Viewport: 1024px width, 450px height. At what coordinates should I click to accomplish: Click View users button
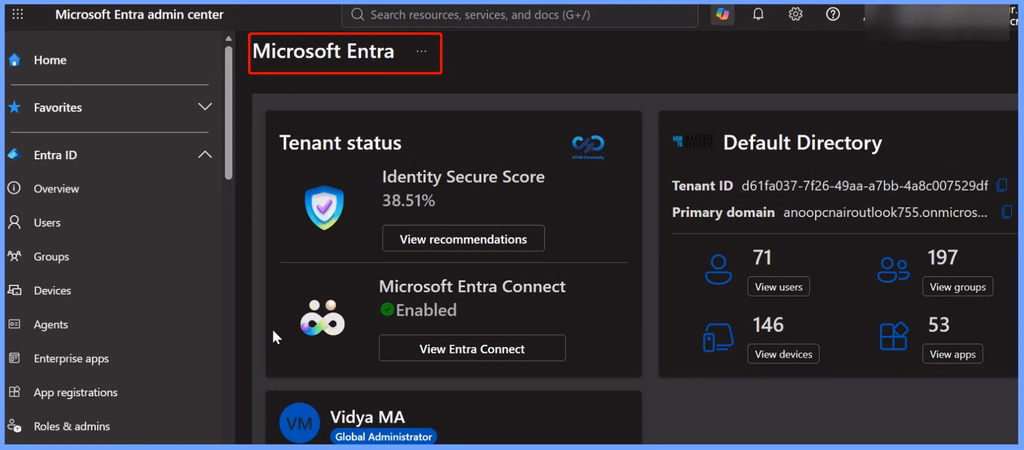pos(778,287)
